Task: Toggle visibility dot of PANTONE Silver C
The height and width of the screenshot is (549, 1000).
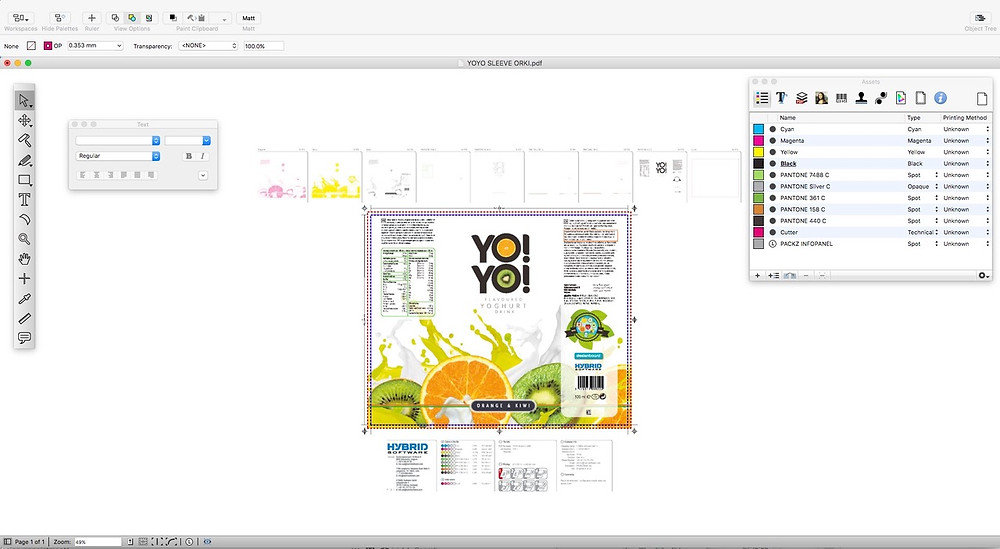Action: click(772, 186)
